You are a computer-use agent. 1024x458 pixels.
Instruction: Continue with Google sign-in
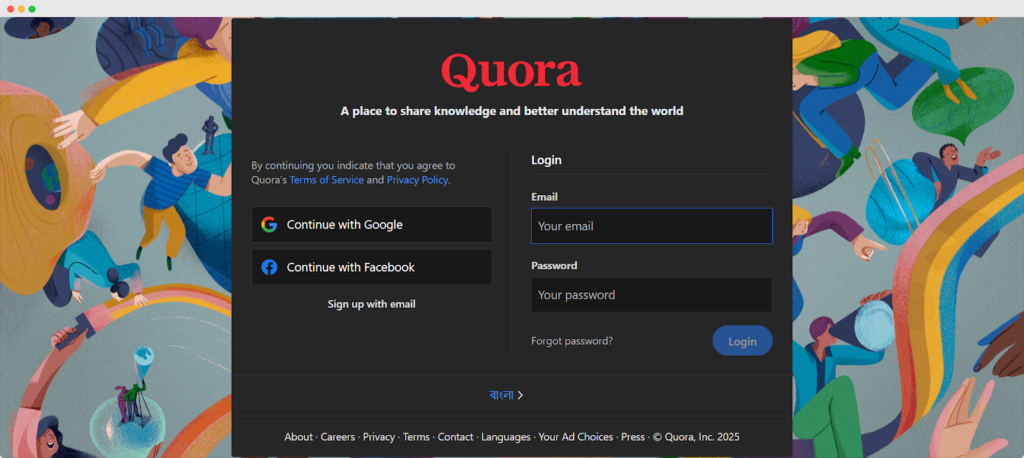coord(371,225)
